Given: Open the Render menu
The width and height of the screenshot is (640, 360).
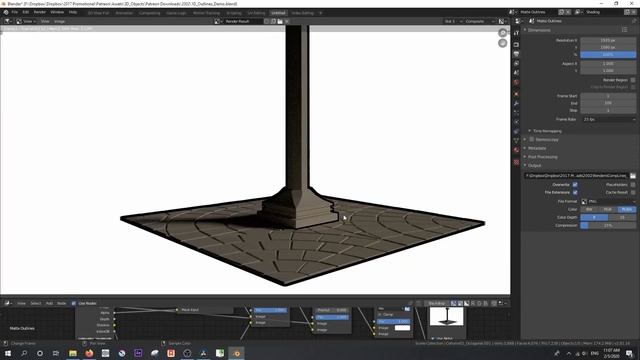Looking at the screenshot, I should coord(40,12).
